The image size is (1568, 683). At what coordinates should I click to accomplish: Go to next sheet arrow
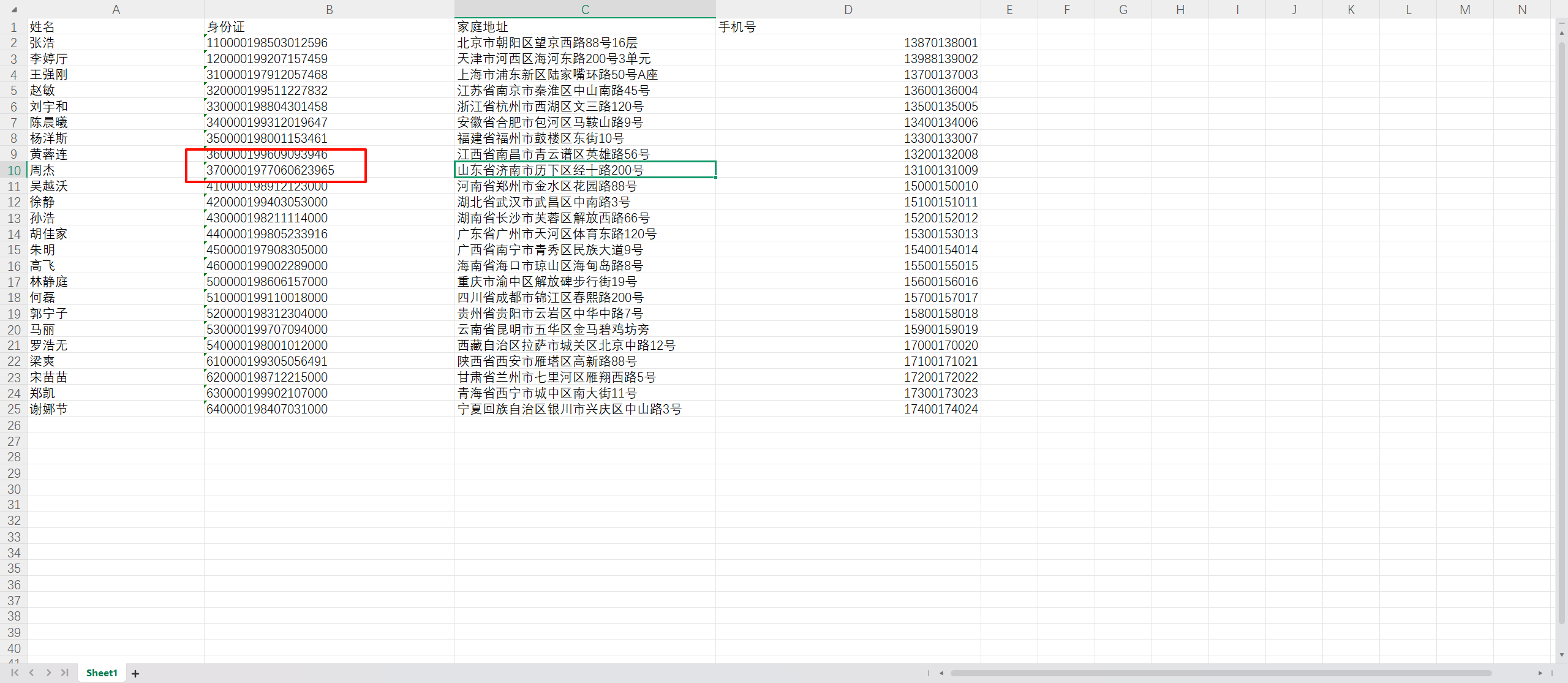48,673
